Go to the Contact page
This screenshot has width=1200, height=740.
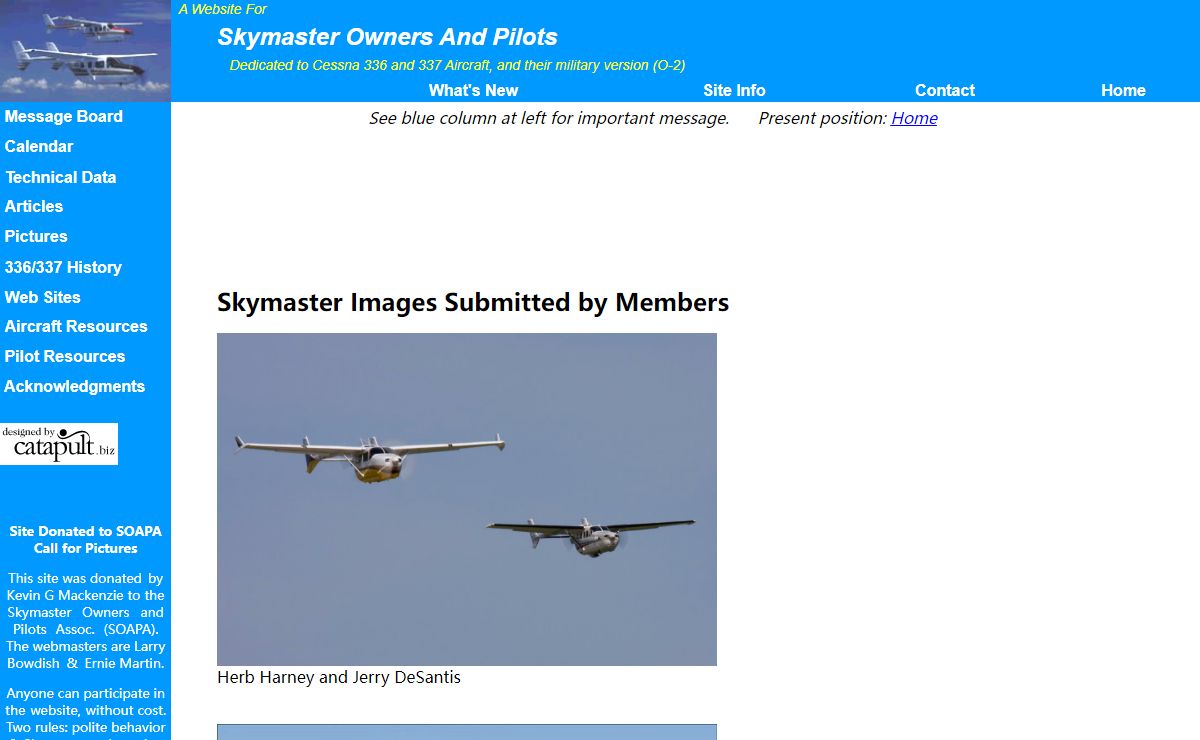(944, 90)
